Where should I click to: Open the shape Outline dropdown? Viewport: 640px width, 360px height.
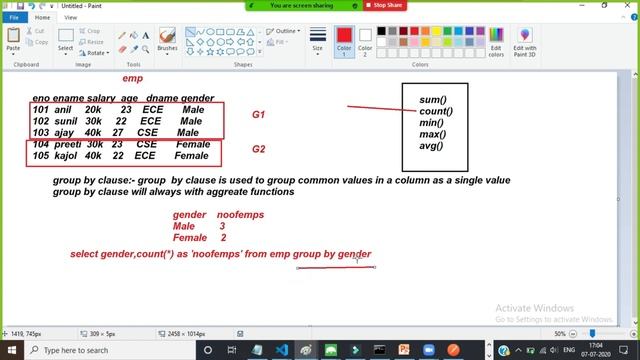click(x=283, y=31)
